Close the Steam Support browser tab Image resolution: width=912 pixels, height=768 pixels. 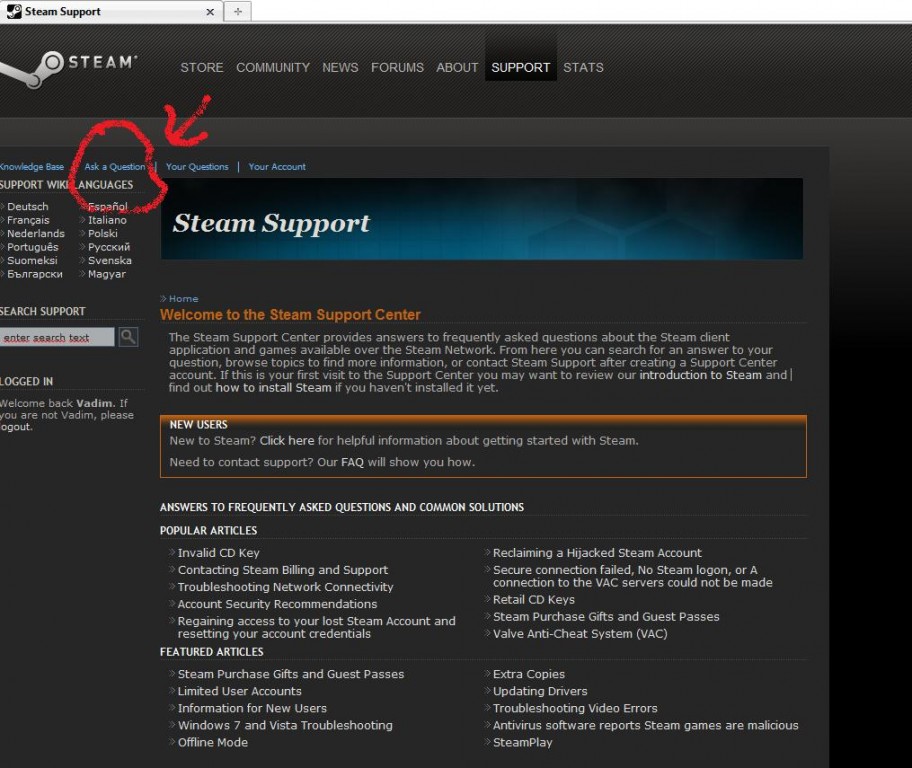pos(210,12)
